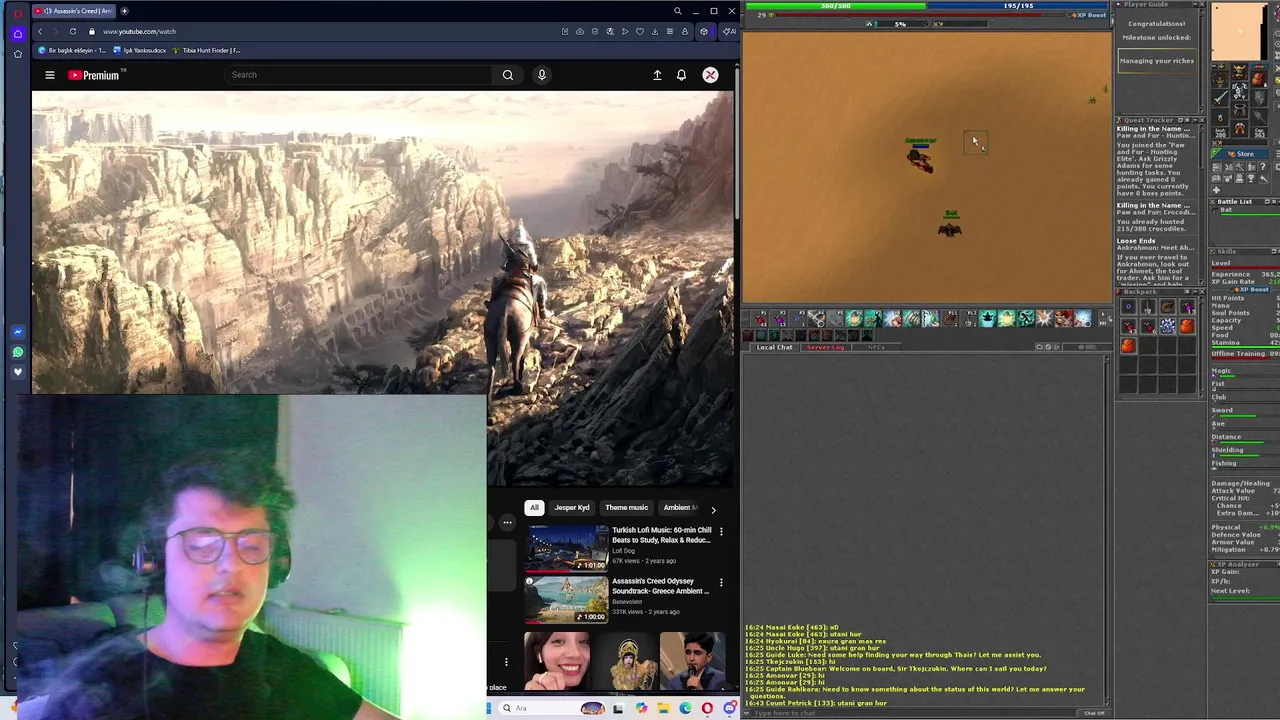This screenshot has width=1280, height=720.
Task: Switch to the NPCs chat tab
Action: pyautogui.click(x=876, y=347)
